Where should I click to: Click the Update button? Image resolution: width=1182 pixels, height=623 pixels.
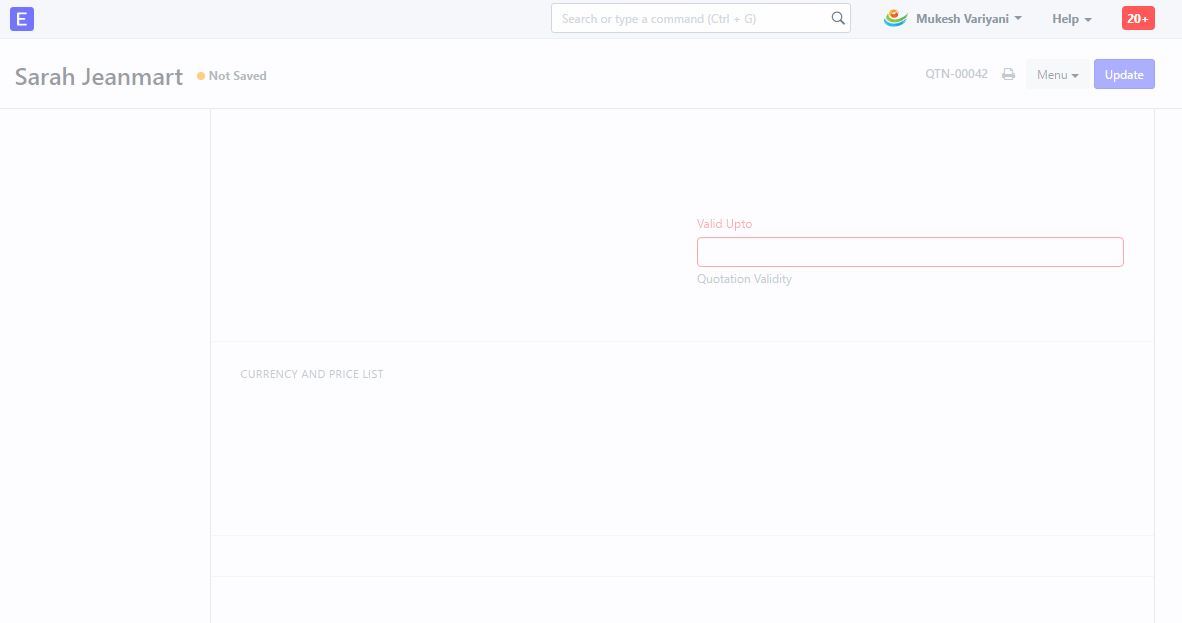(x=1124, y=74)
